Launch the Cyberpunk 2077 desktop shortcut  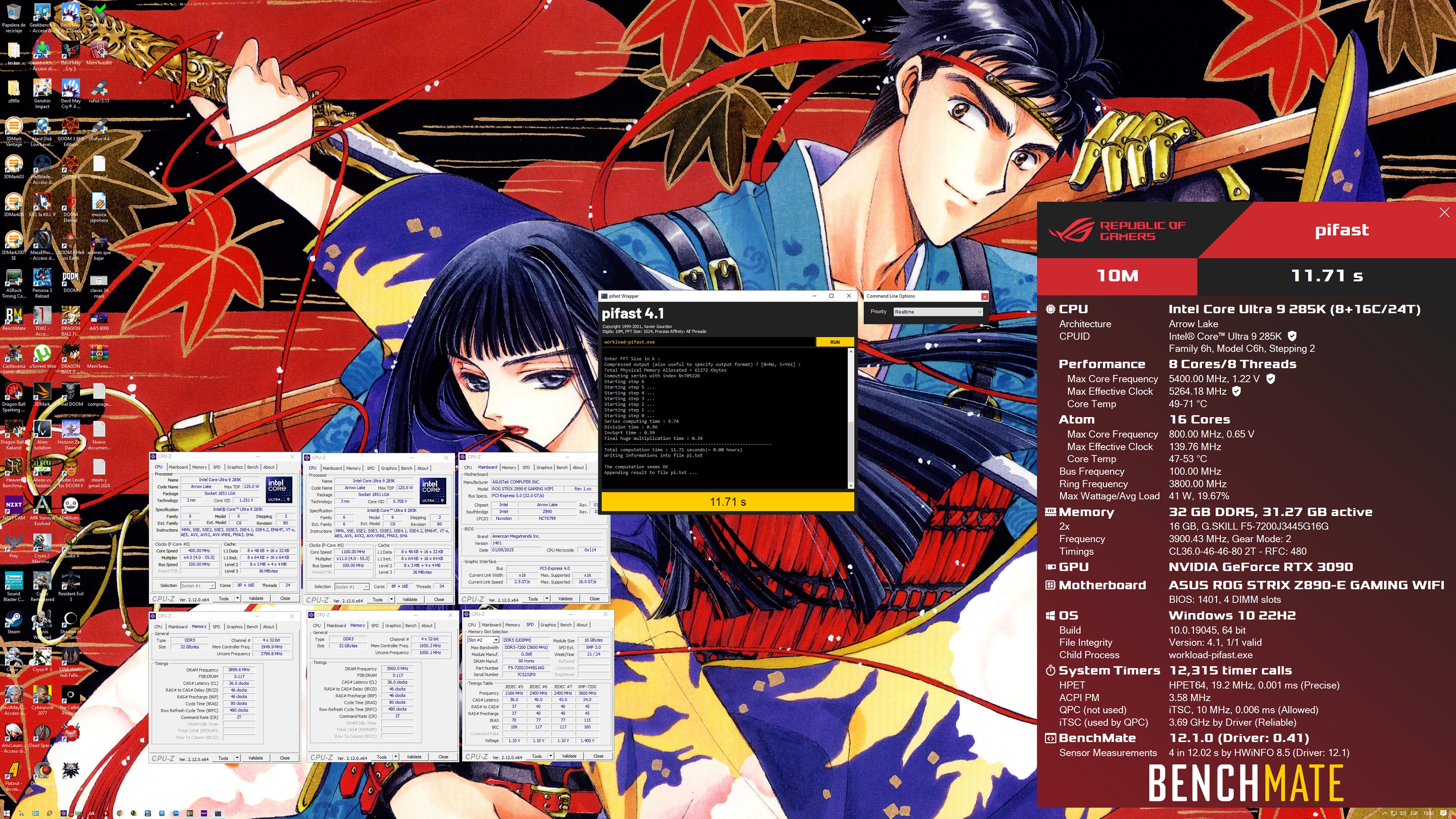pos(42,699)
